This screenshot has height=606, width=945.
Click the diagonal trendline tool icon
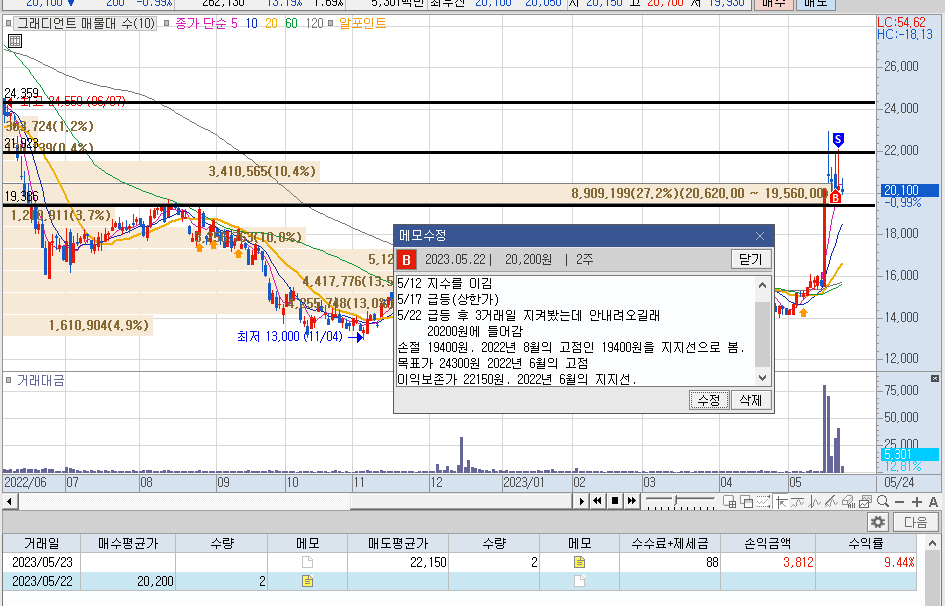click(832, 501)
